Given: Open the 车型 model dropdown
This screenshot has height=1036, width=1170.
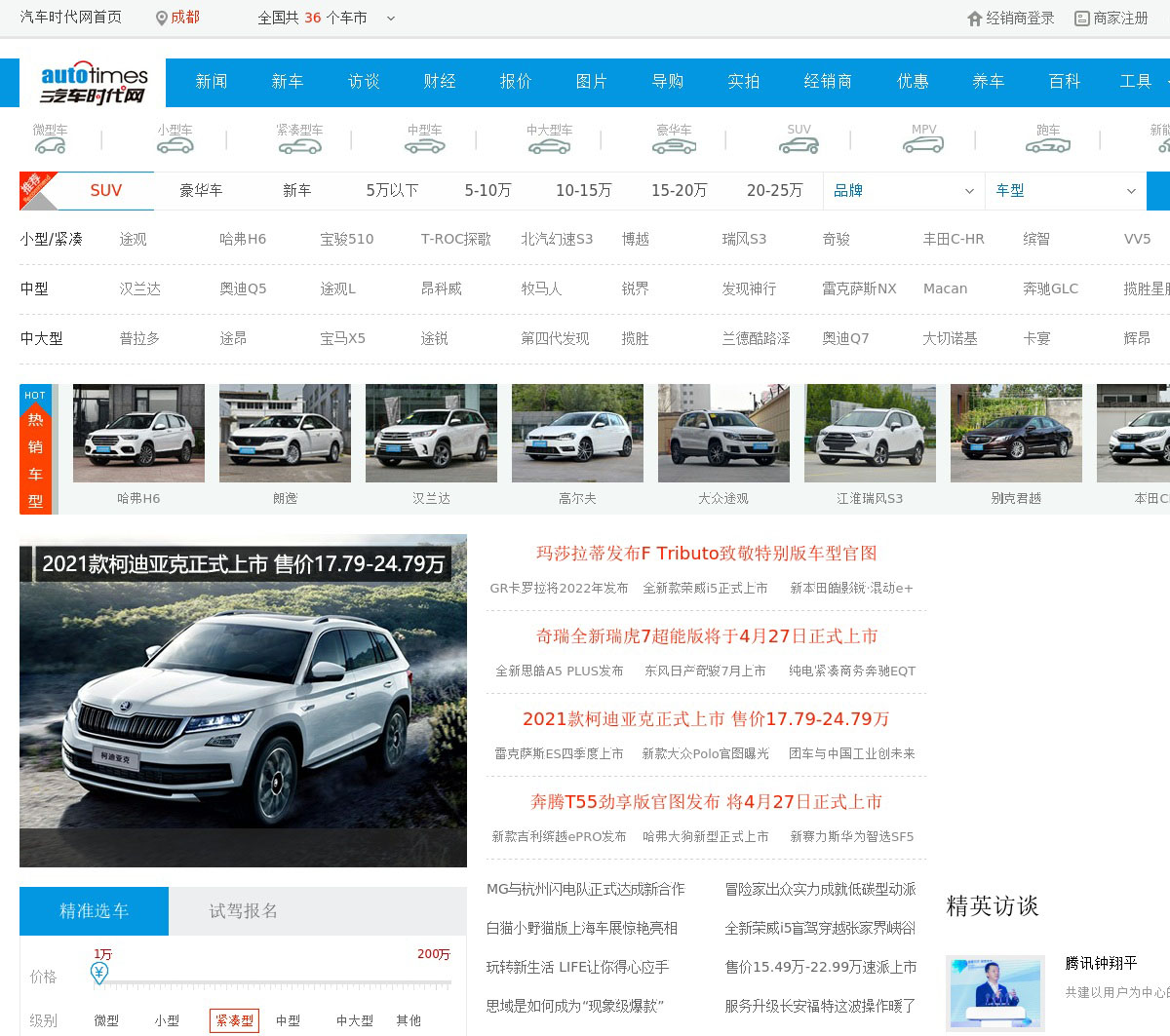Looking at the screenshot, I should [x=1065, y=191].
